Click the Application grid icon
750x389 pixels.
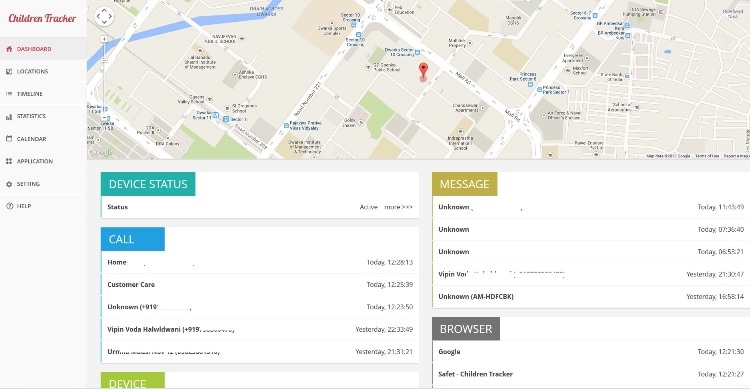pos(9,161)
